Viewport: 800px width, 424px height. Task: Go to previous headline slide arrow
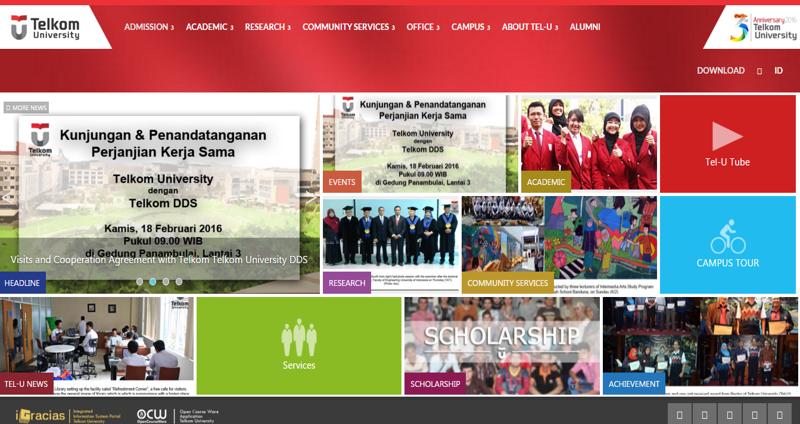click(x=6, y=198)
